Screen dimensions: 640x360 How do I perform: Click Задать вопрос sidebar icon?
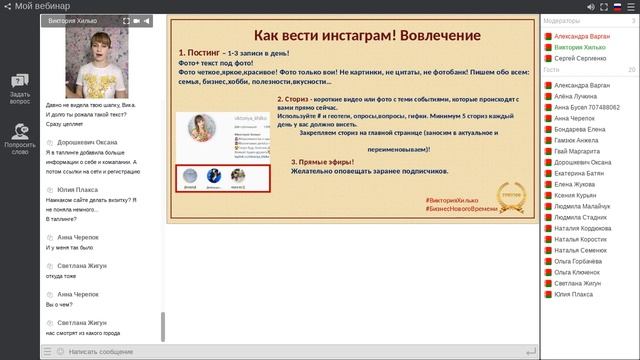[20, 89]
